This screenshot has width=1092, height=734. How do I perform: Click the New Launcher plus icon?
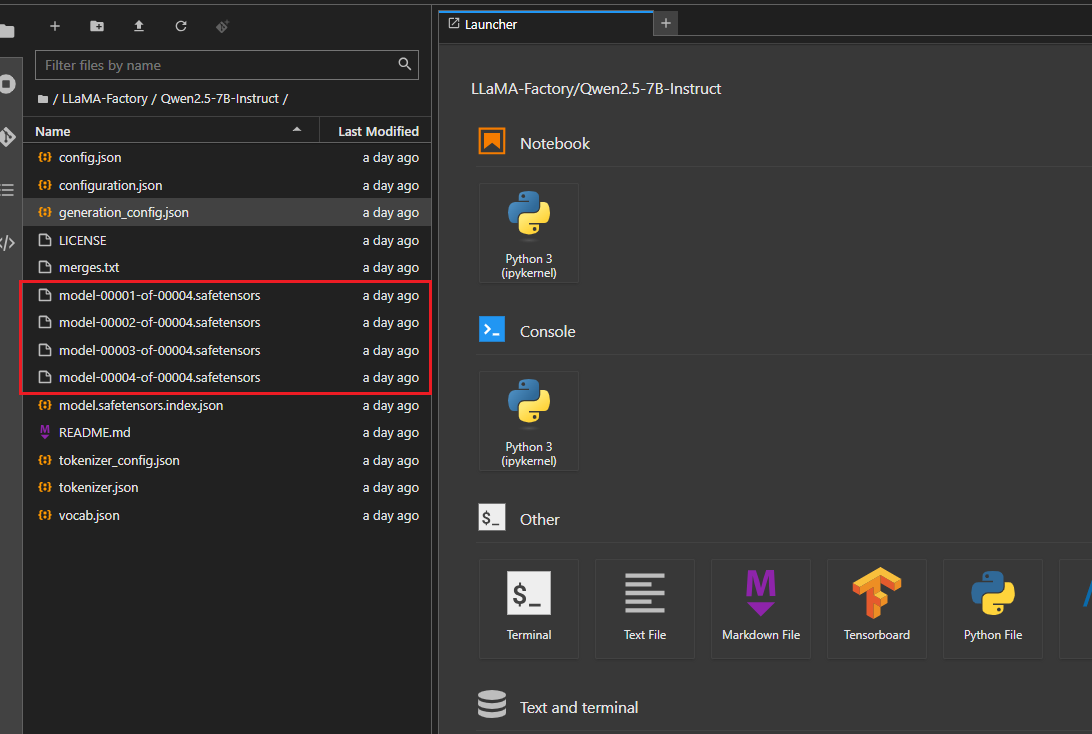click(54, 26)
